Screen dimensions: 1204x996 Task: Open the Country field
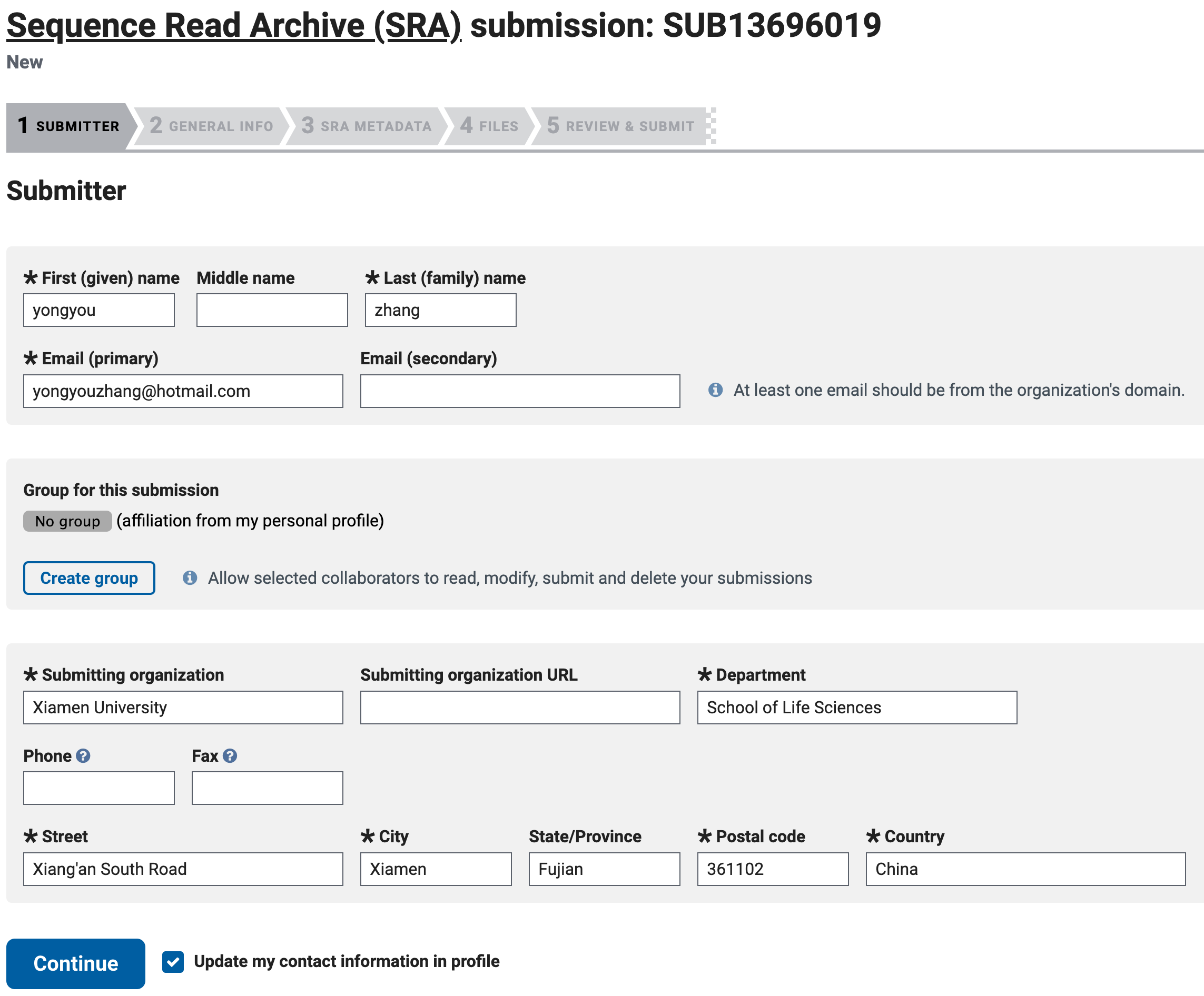(x=1025, y=869)
